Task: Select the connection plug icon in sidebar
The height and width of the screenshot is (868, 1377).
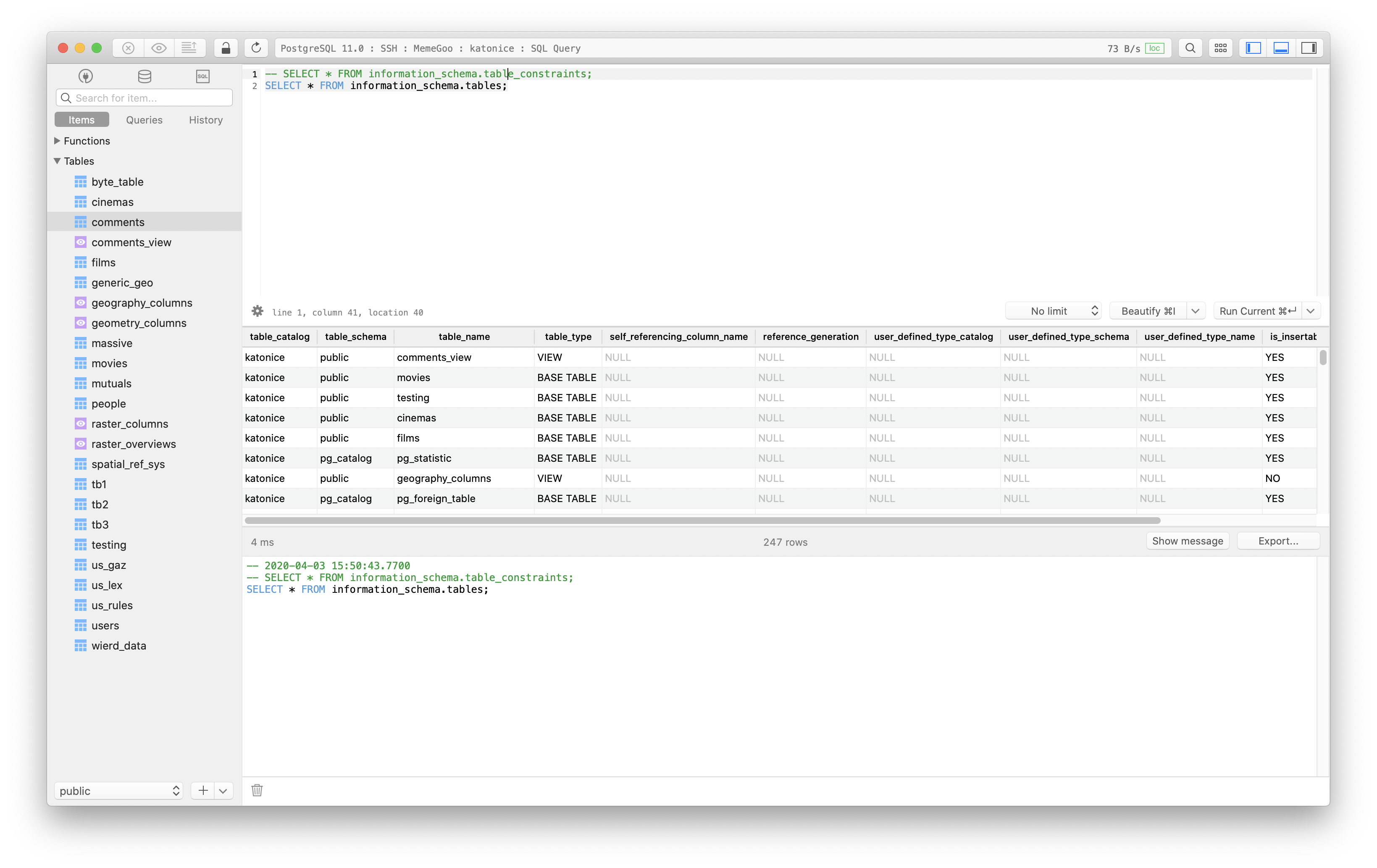Action: 85,76
